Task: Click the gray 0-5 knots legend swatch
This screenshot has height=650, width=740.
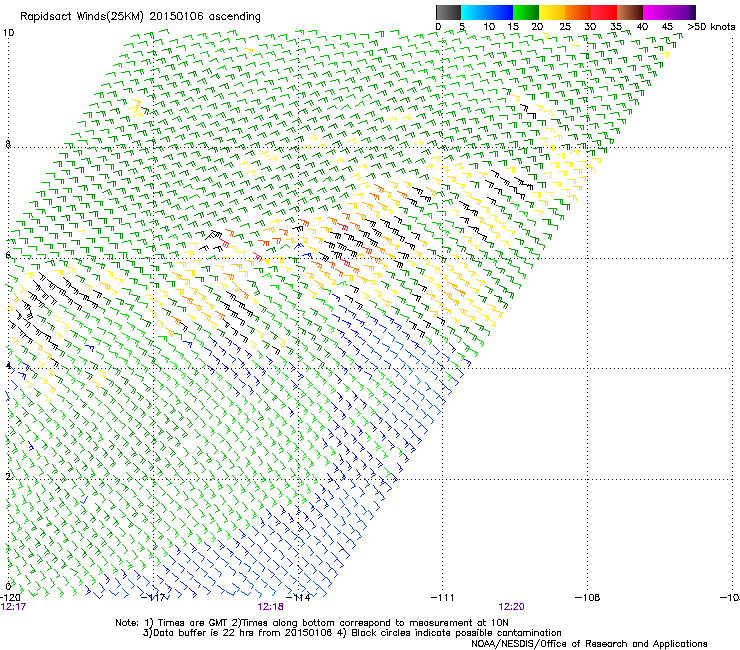Action: pyautogui.click(x=448, y=12)
